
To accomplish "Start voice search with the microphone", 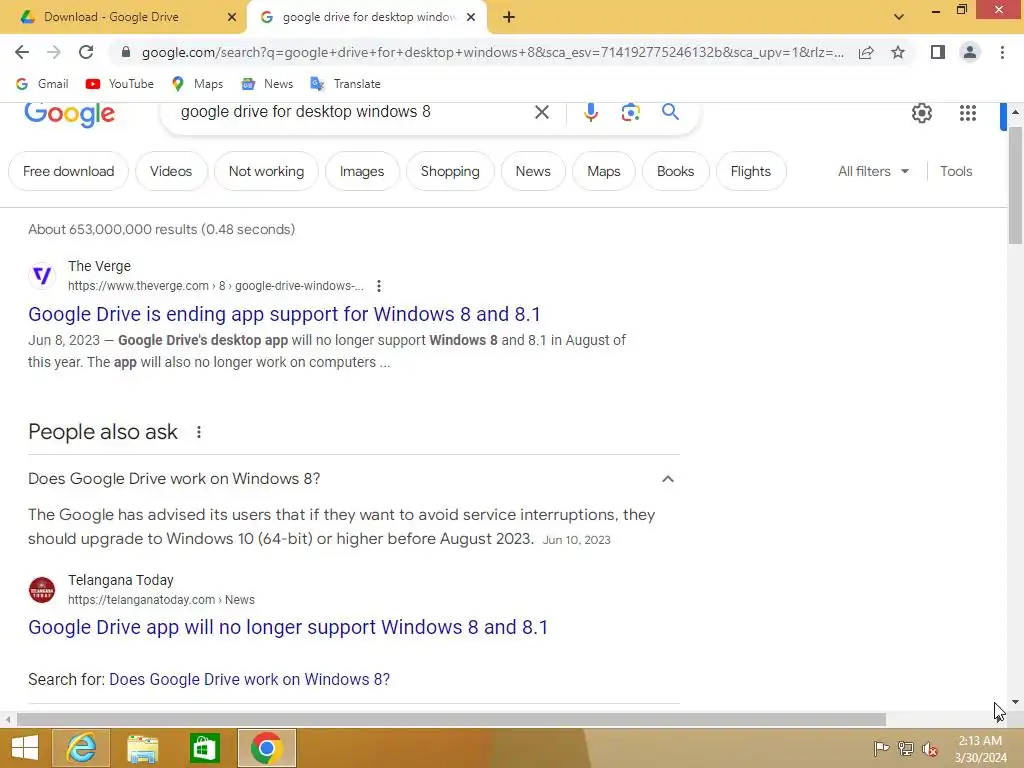I will tap(590, 112).
